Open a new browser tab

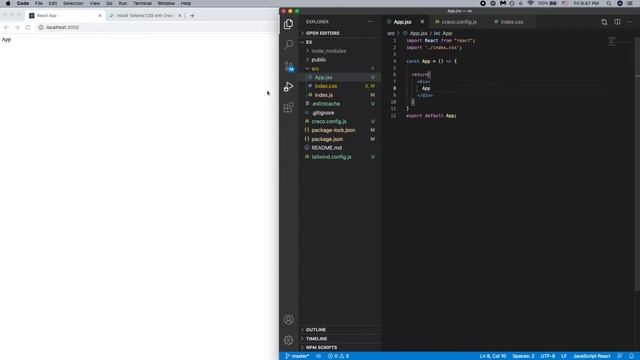(192, 16)
